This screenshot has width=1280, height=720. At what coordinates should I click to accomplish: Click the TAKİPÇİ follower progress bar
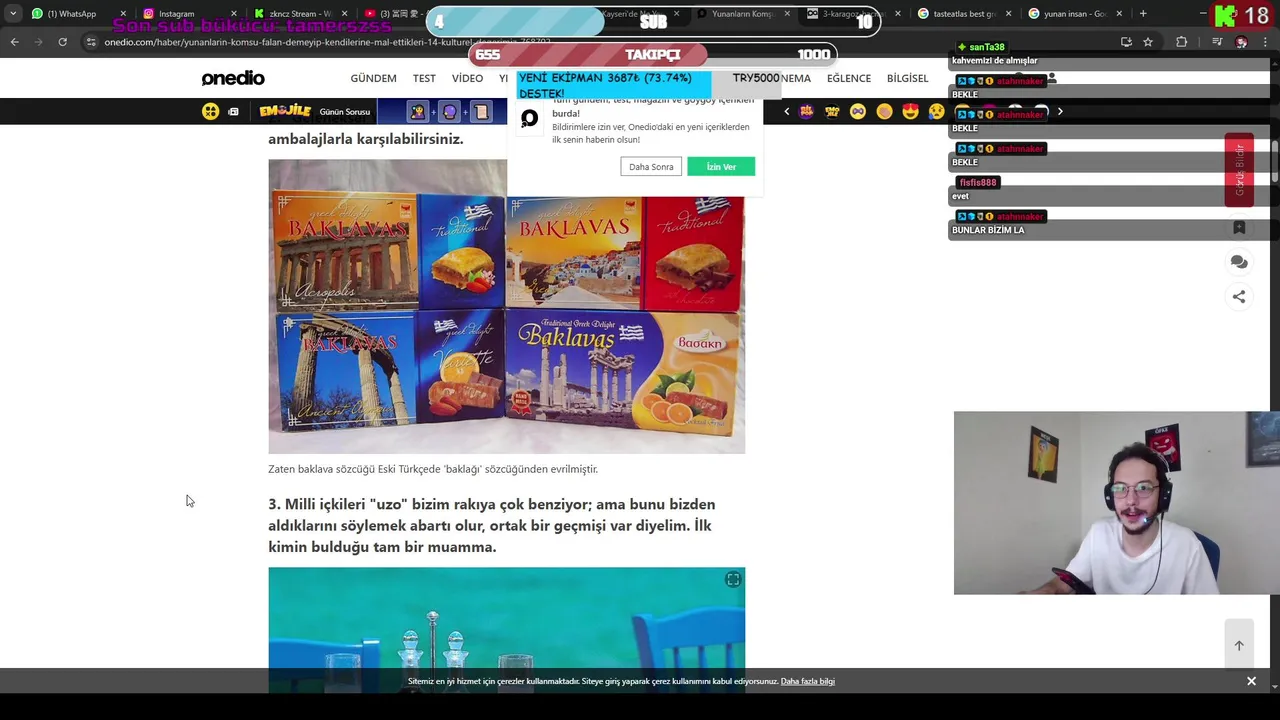pyautogui.click(x=652, y=54)
